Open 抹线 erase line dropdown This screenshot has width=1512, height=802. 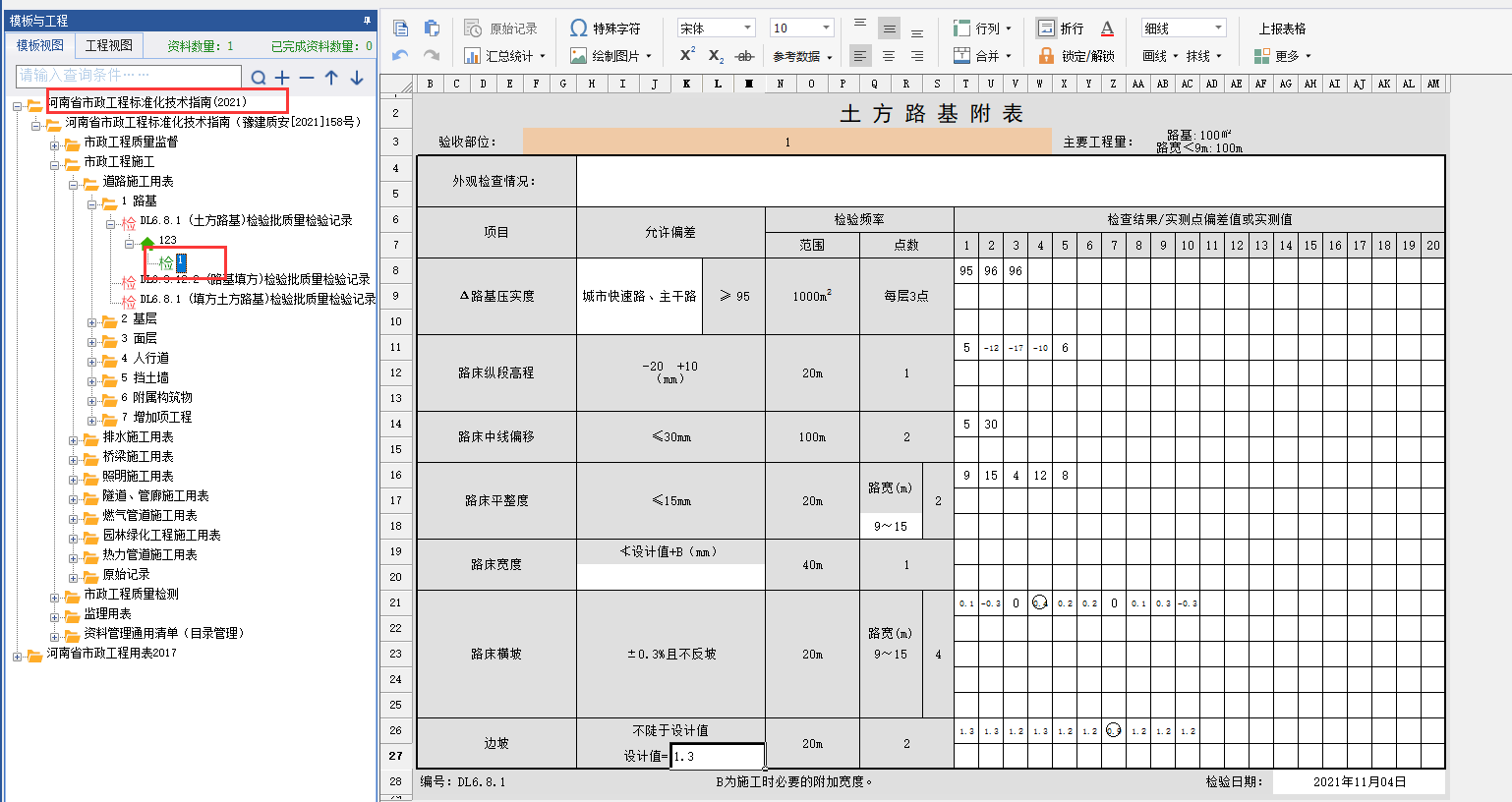click(1204, 56)
